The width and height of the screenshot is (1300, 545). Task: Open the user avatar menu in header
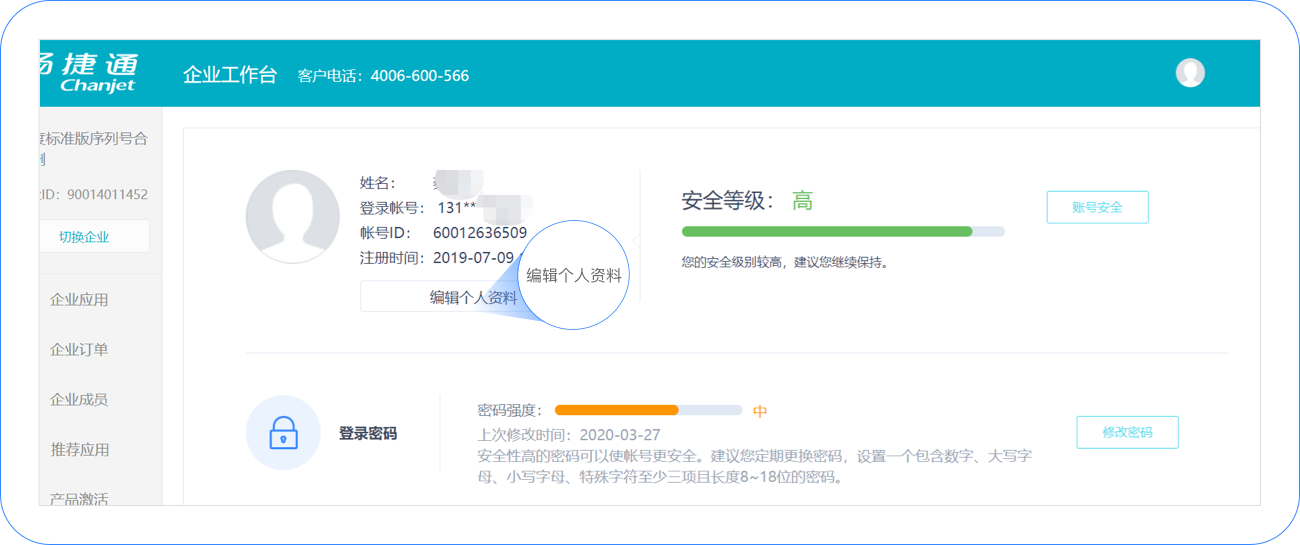1189,72
